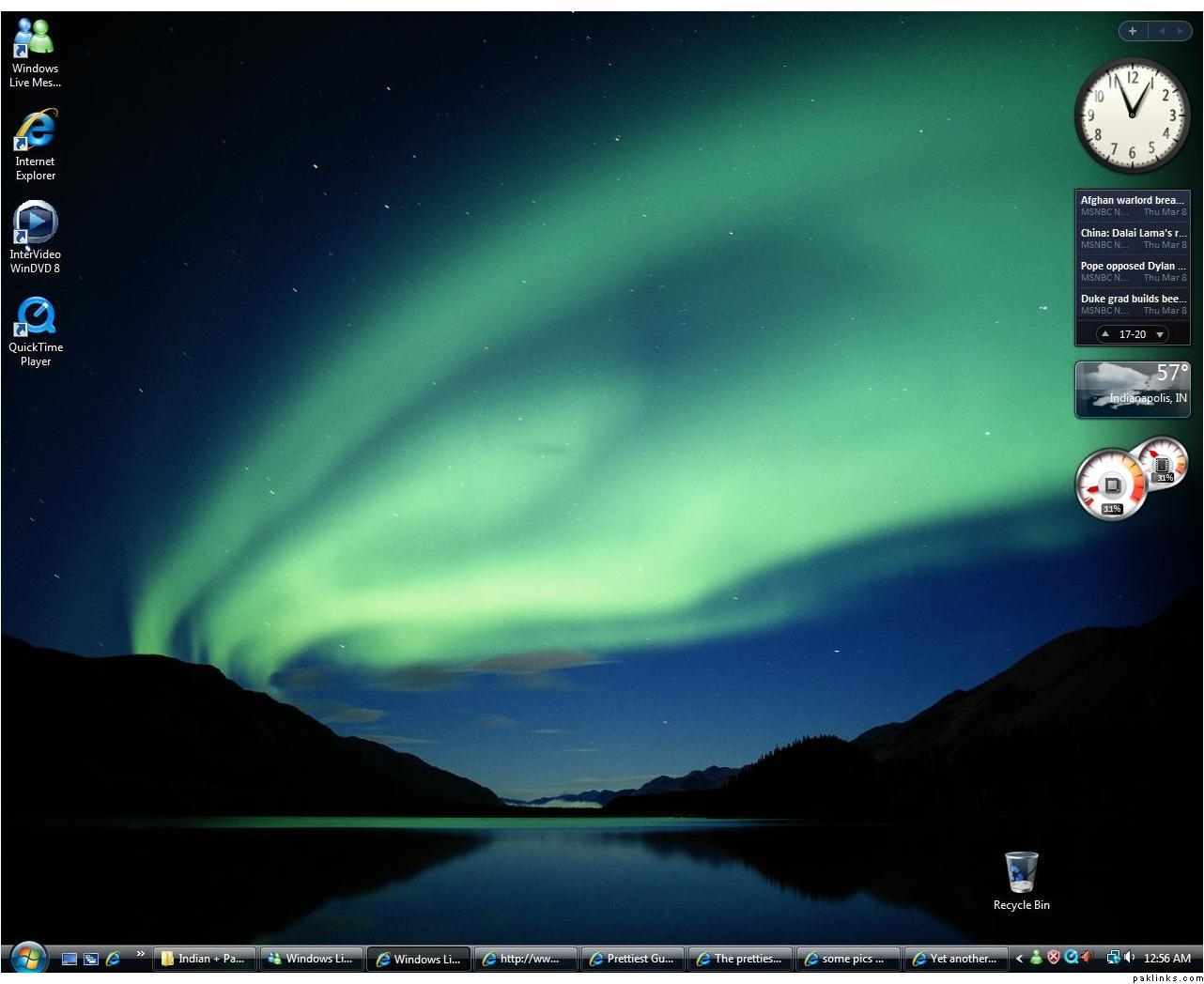Screen dimensions: 1204x984
Task: Select the InterVideo WinDVD 8 icon
Action: click(35, 238)
